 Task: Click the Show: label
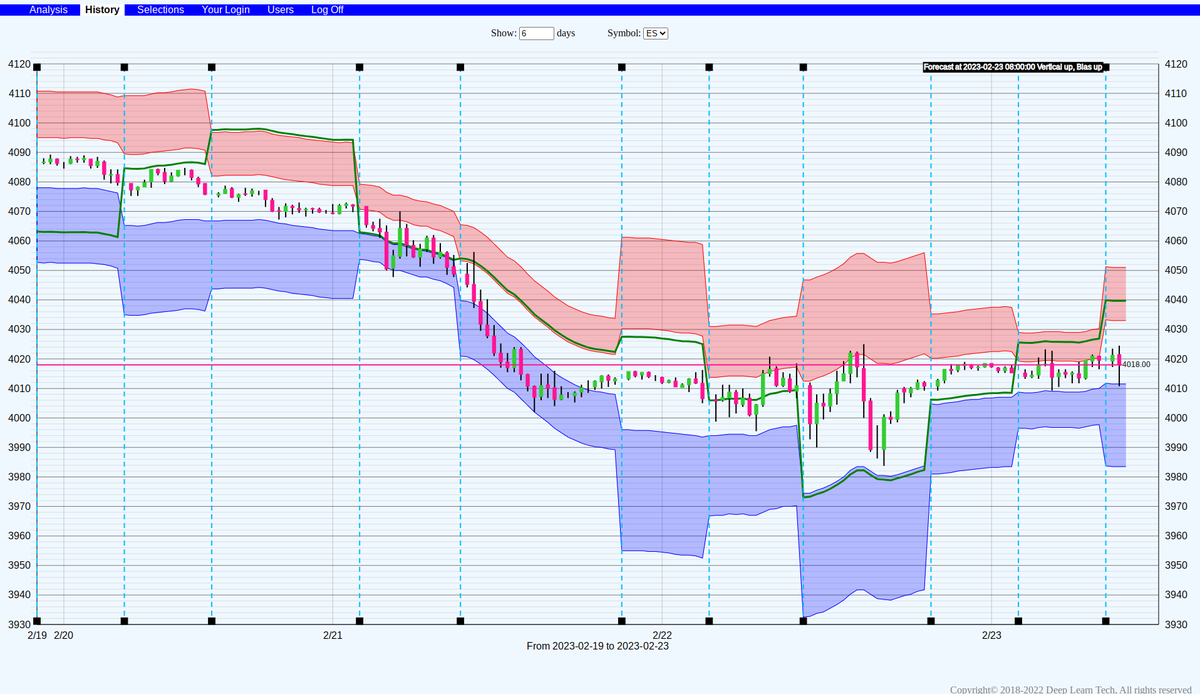click(x=503, y=33)
